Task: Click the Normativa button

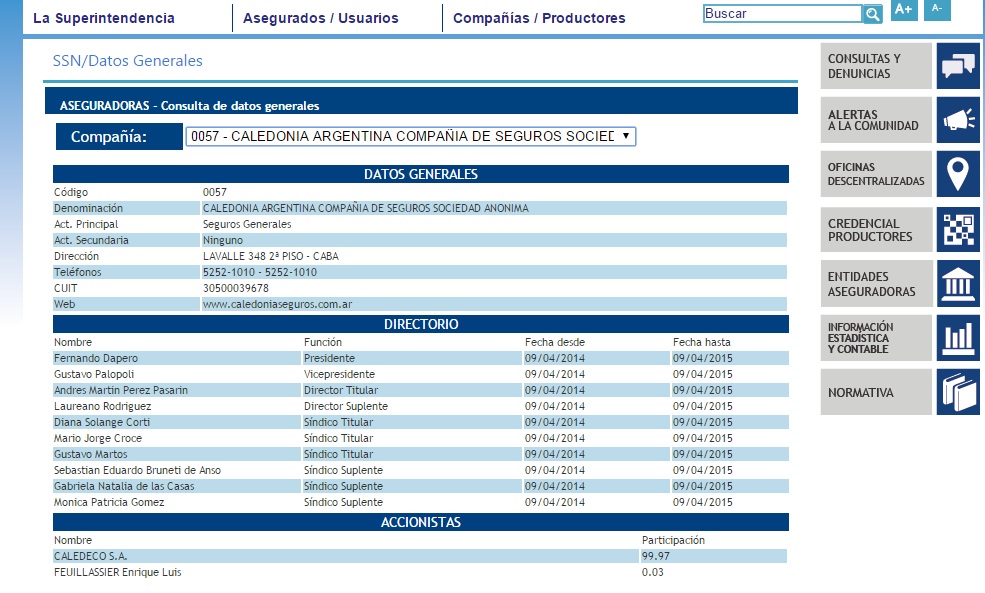Action: 876,392
